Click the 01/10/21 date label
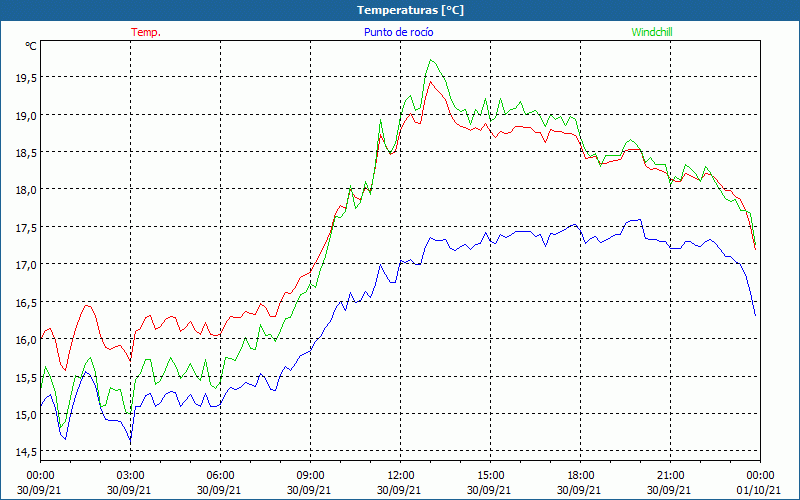 point(760,490)
